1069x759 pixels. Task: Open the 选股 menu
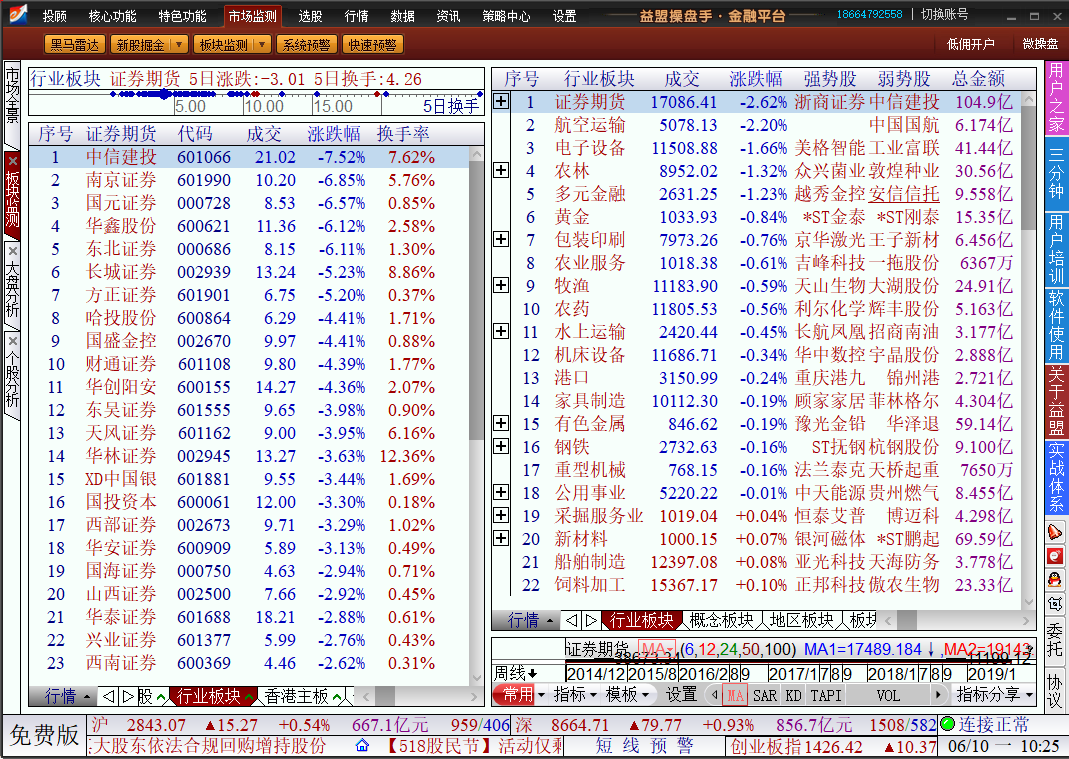[310, 16]
